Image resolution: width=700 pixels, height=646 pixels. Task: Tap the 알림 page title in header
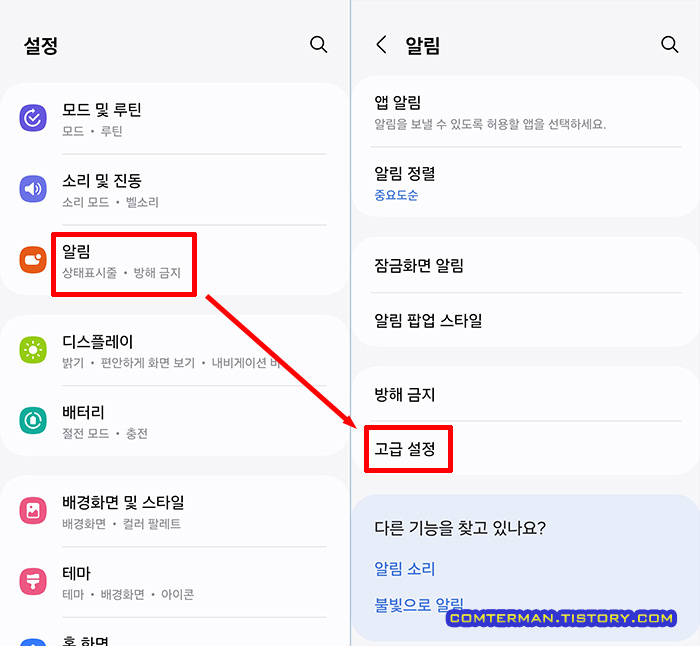tap(422, 45)
